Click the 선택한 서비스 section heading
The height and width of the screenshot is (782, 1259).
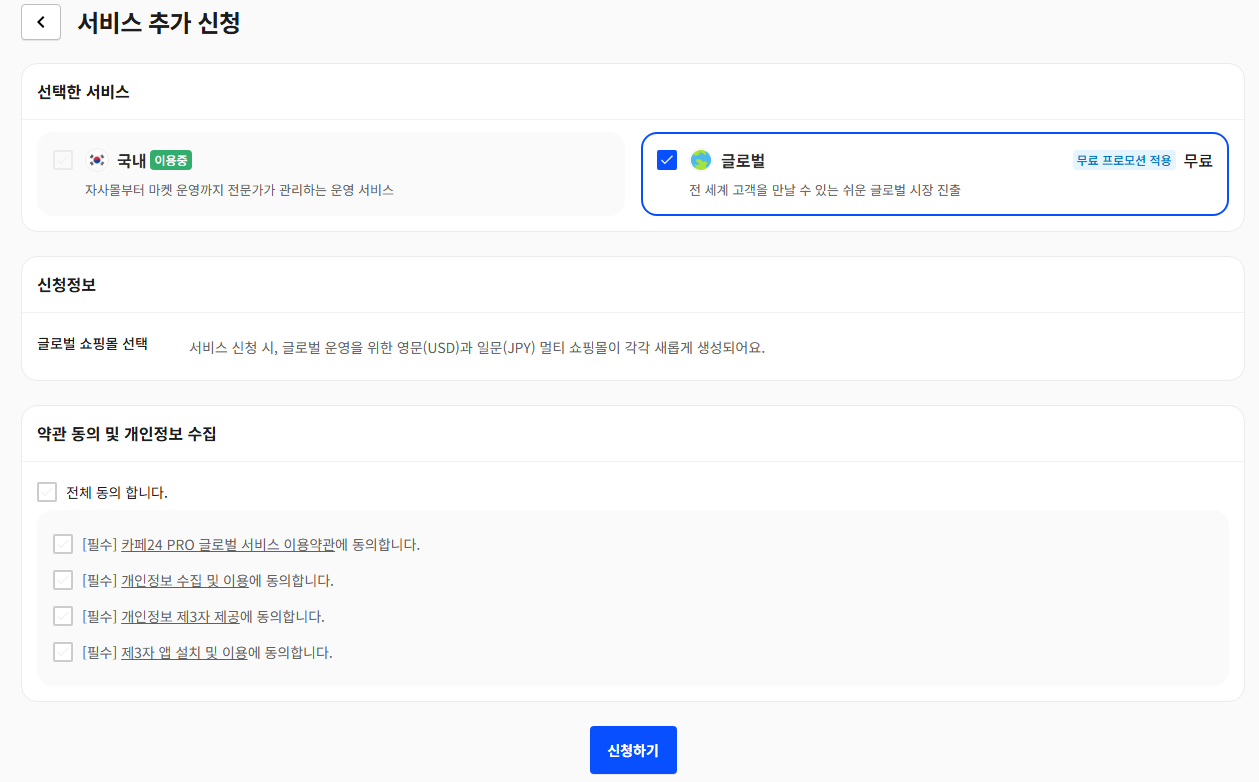click(x=84, y=92)
